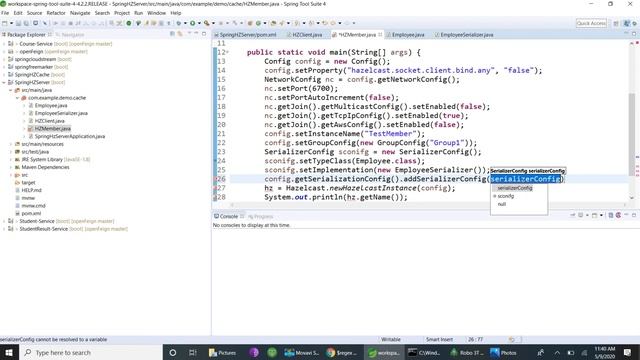Screen dimensions: 640x360
Task: Open the Navigate menu
Action: 80,13
